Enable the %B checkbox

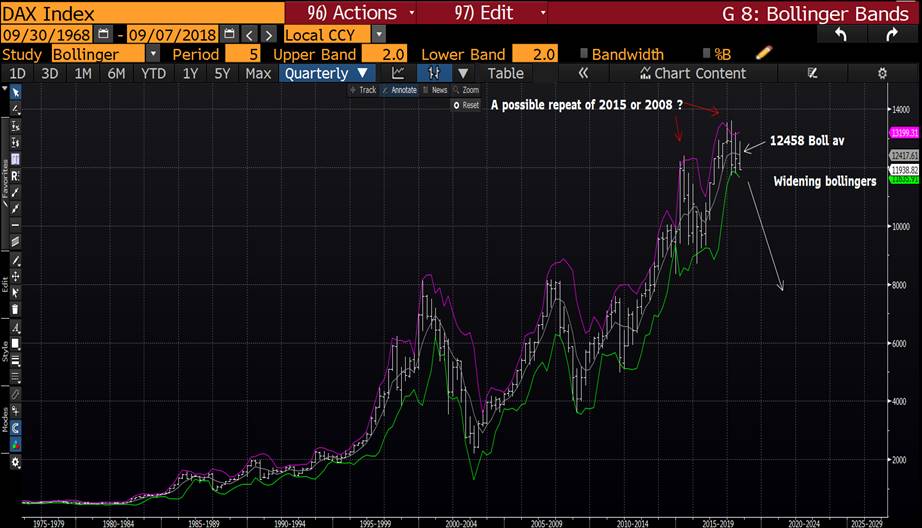[x=706, y=54]
